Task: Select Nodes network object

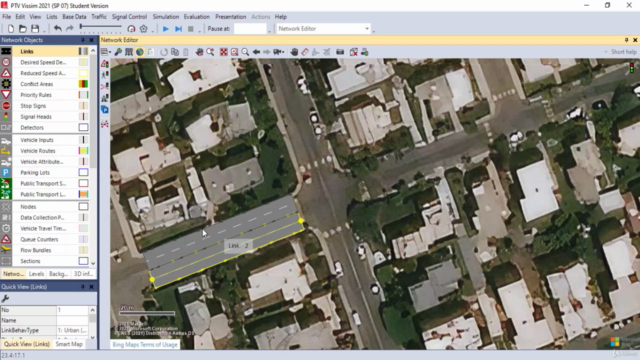Action: pos(28,207)
